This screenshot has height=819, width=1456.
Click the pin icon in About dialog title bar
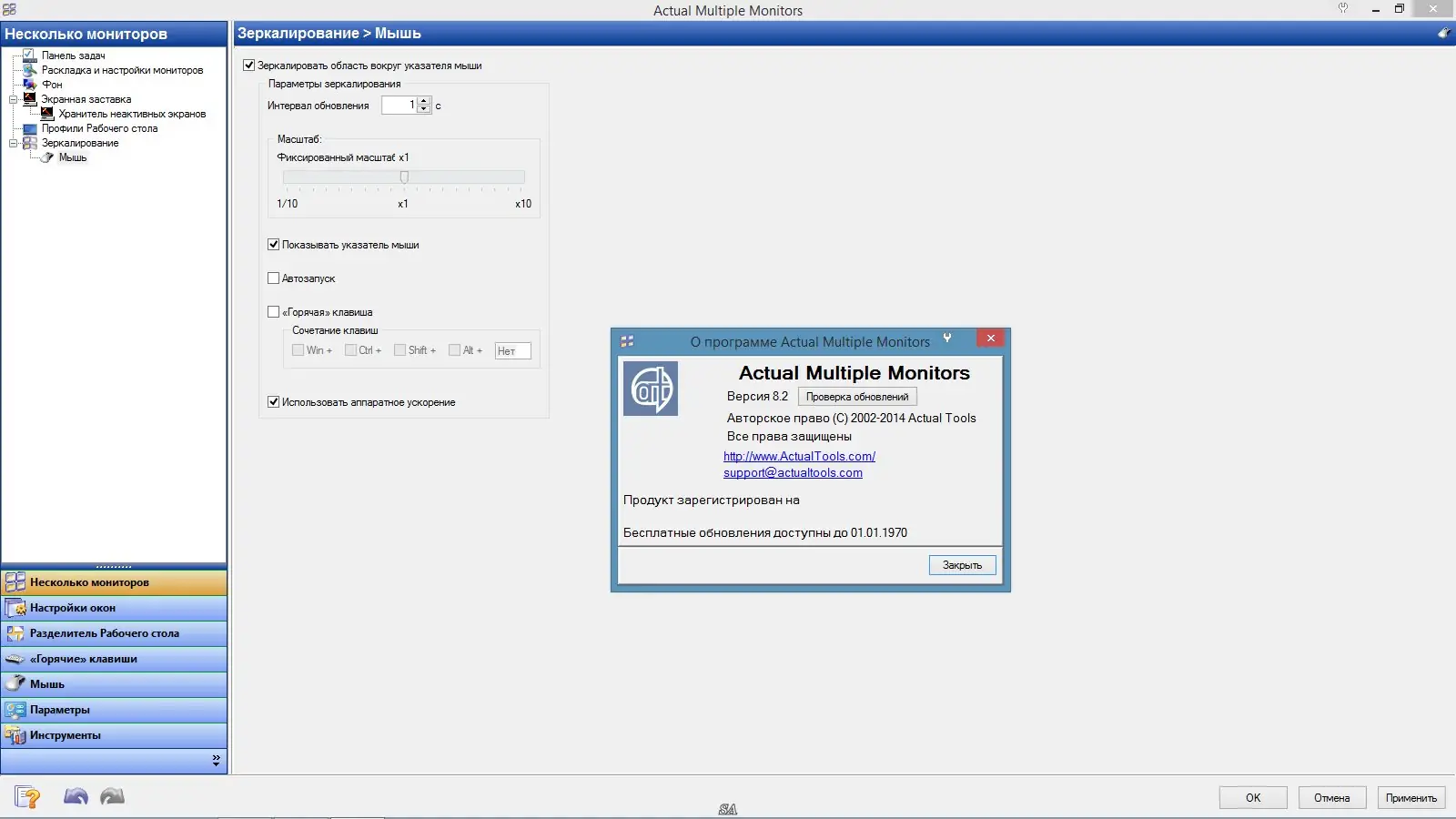pyautogui.click(x=947, y=339)
